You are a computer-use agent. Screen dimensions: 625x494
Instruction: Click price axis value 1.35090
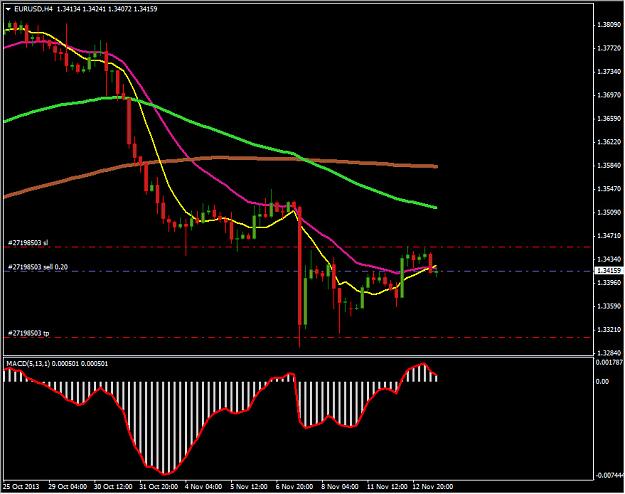(609, 213)
